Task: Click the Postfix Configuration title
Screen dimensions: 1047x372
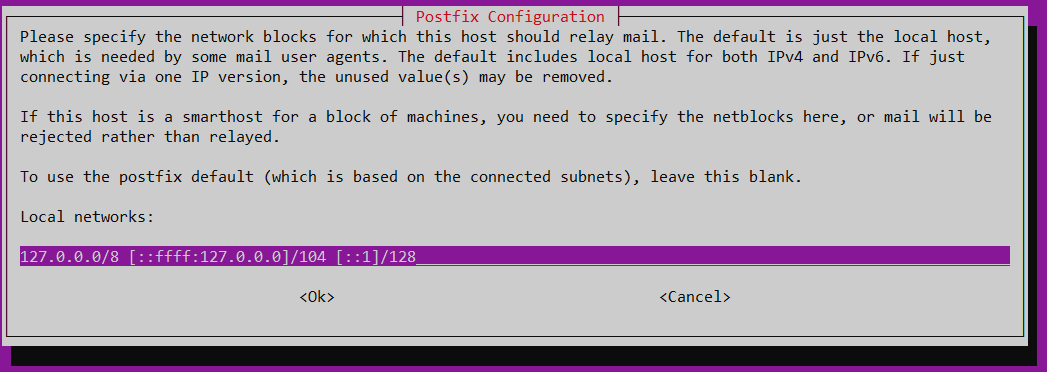Action: coord(510,17)
